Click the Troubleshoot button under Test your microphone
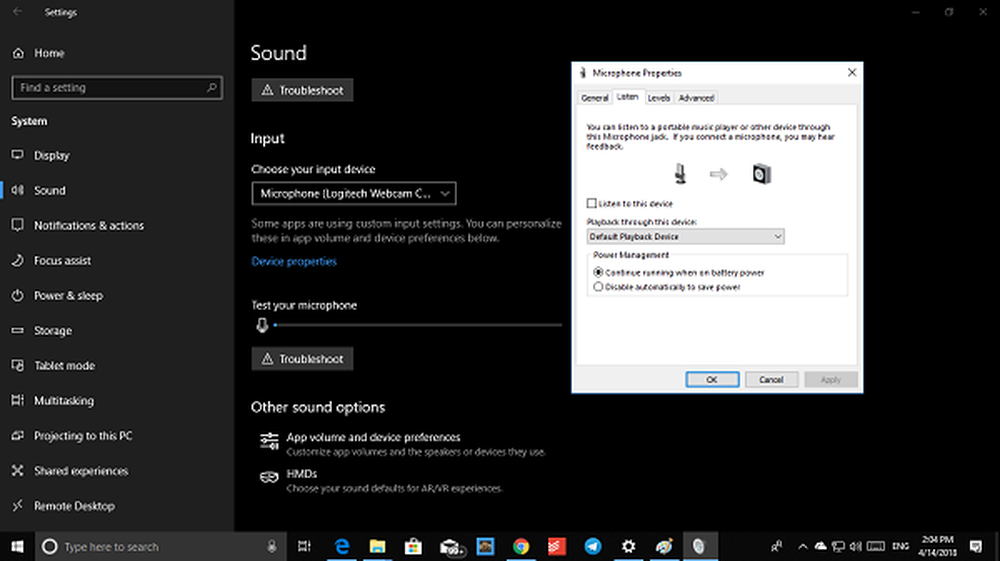The height and width of the screenshot is (561, 1000). point(302,359)
